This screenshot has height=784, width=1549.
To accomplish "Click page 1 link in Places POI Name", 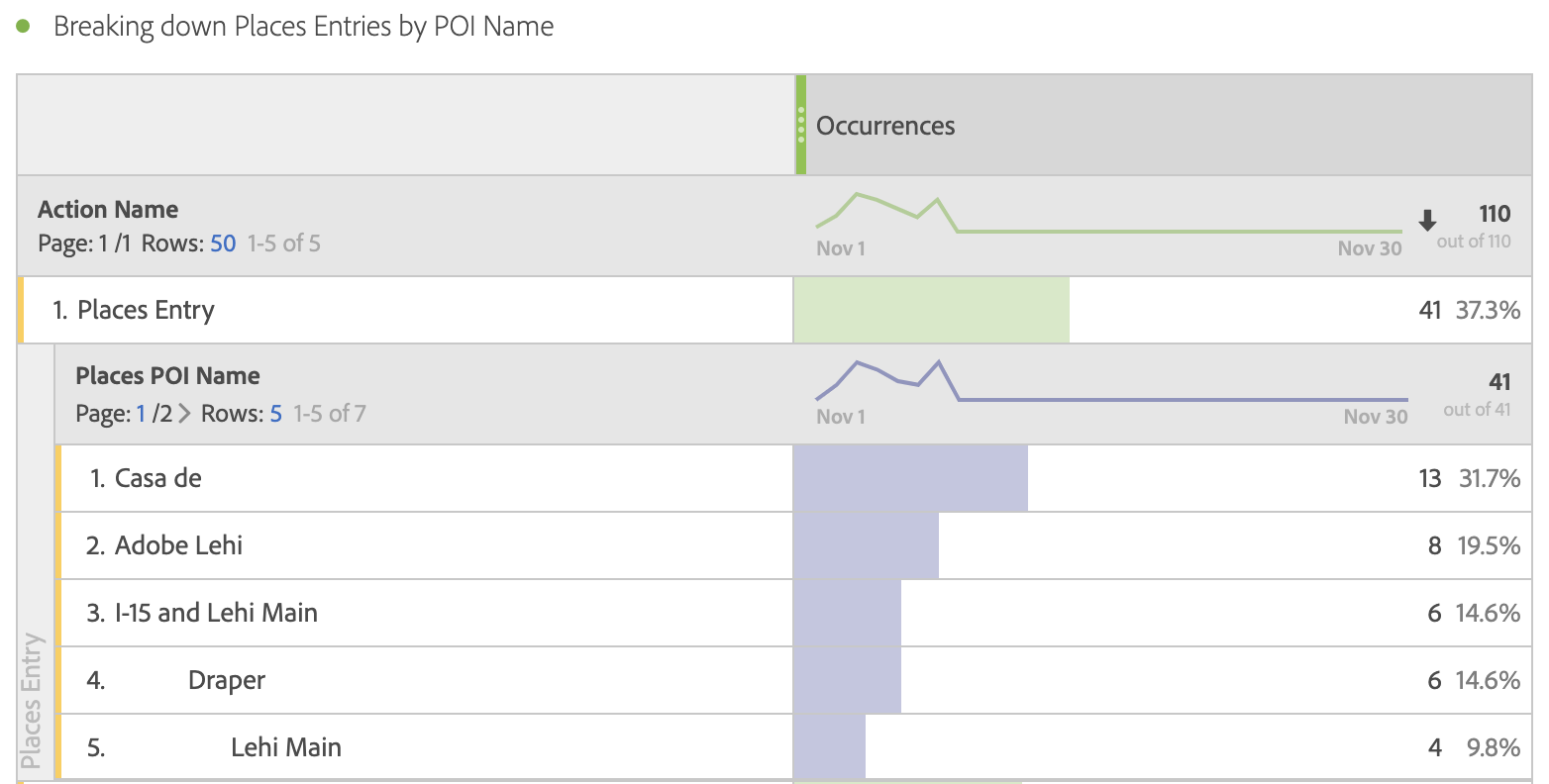I will [x=141, y=414].
